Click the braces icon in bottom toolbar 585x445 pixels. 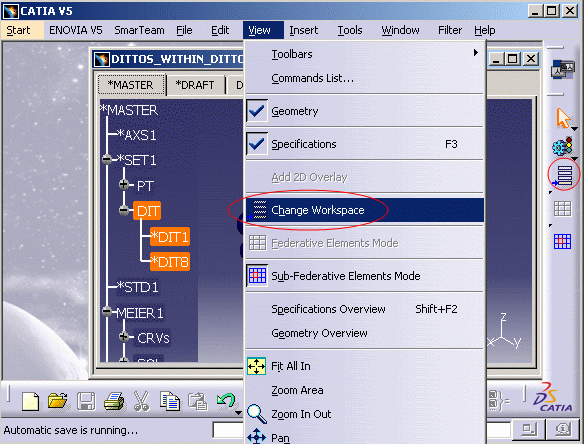498,401
